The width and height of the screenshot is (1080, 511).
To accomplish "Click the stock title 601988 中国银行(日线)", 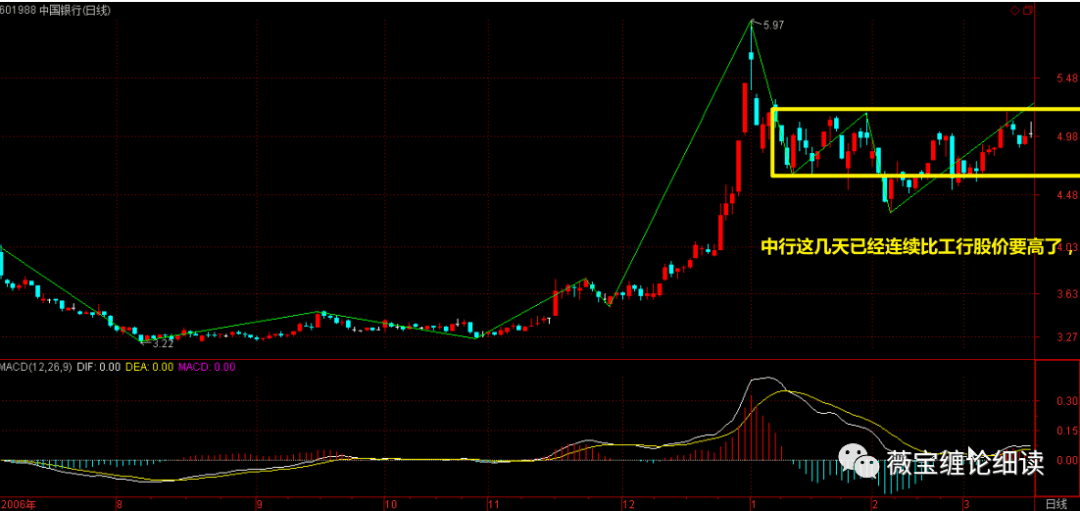I will coord(54,10).
